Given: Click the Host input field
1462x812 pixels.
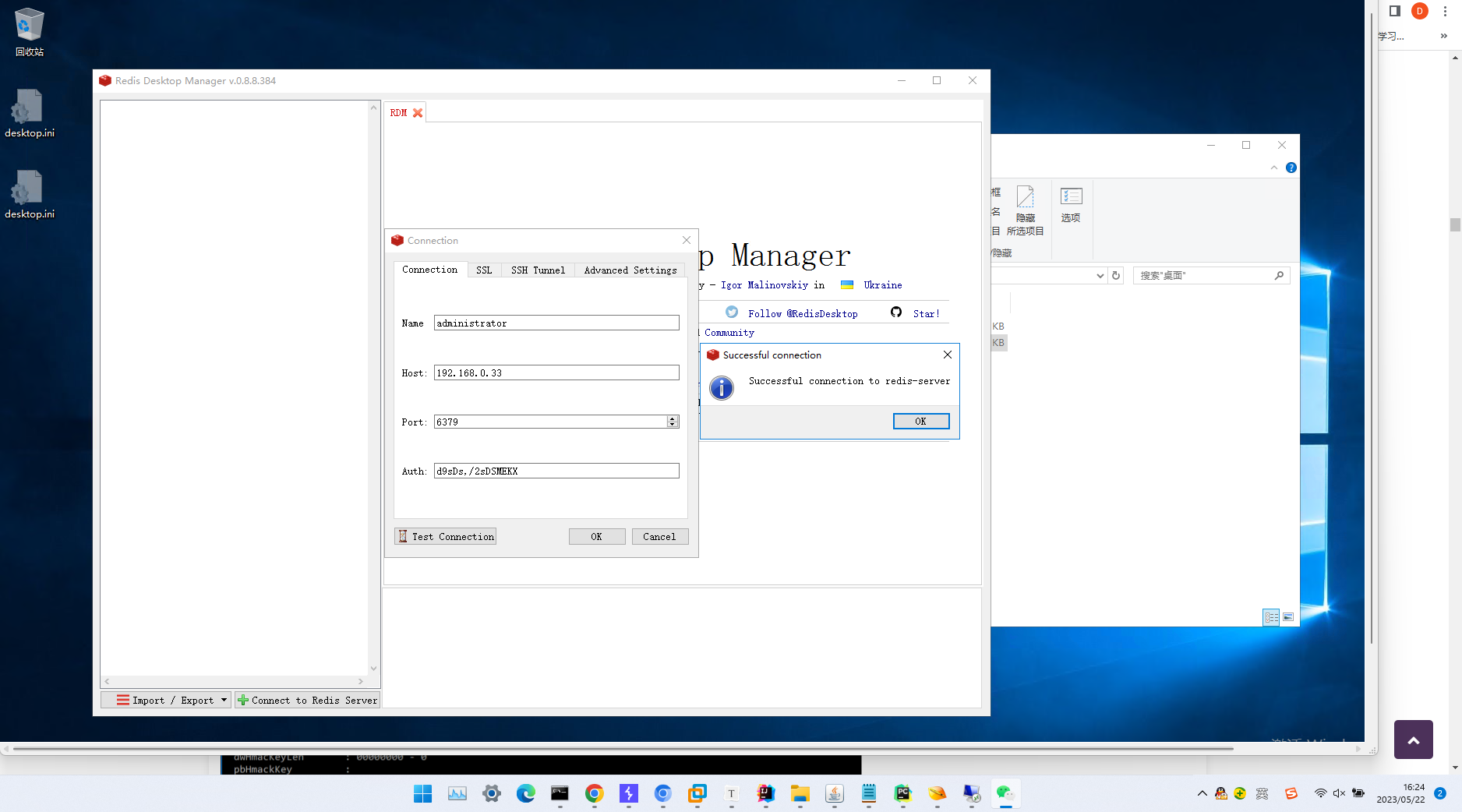Looking at the screenshot, I should tap(556, 372).
